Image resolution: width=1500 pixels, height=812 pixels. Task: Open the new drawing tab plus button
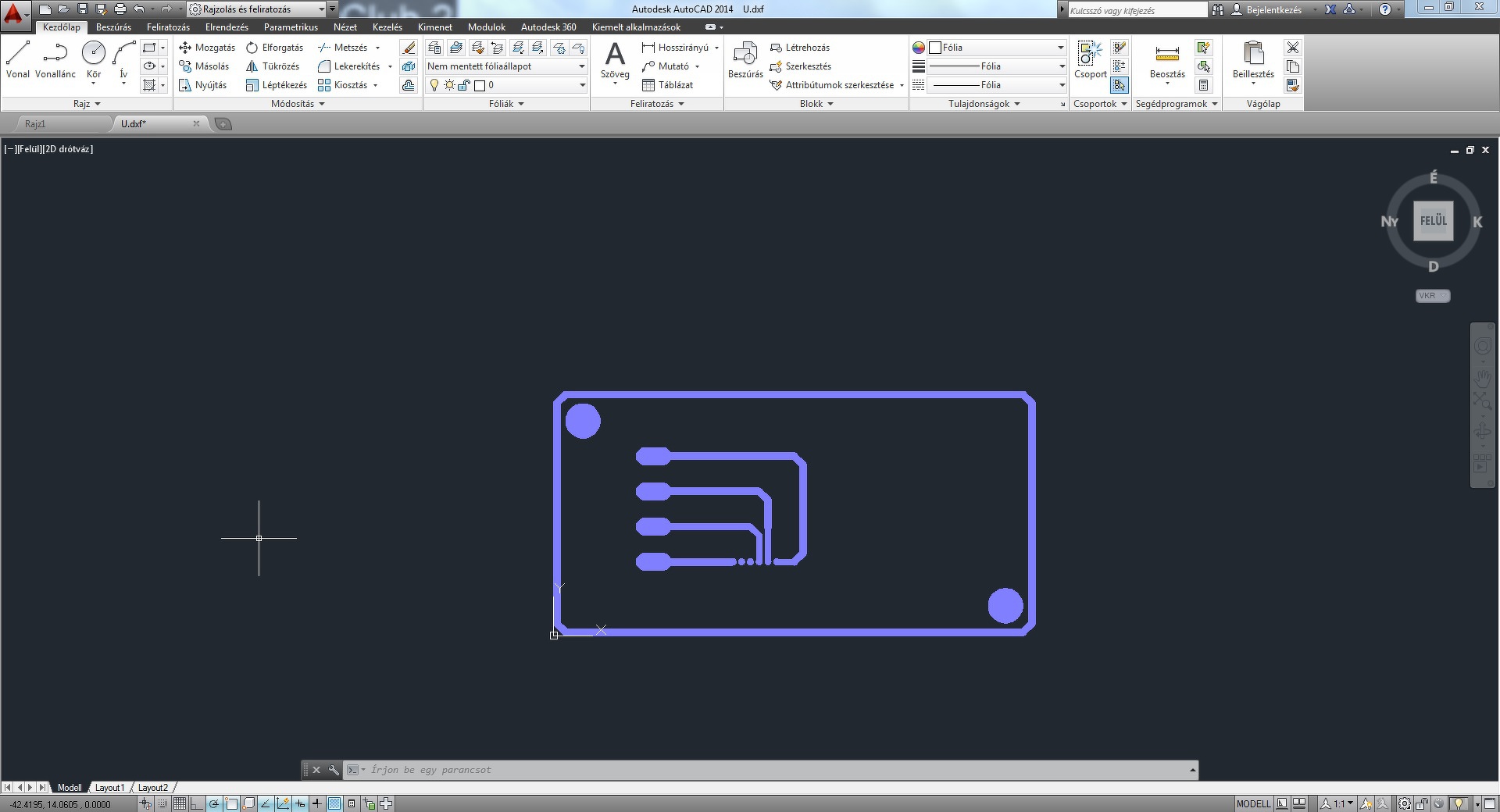click(x=223, y=124)
